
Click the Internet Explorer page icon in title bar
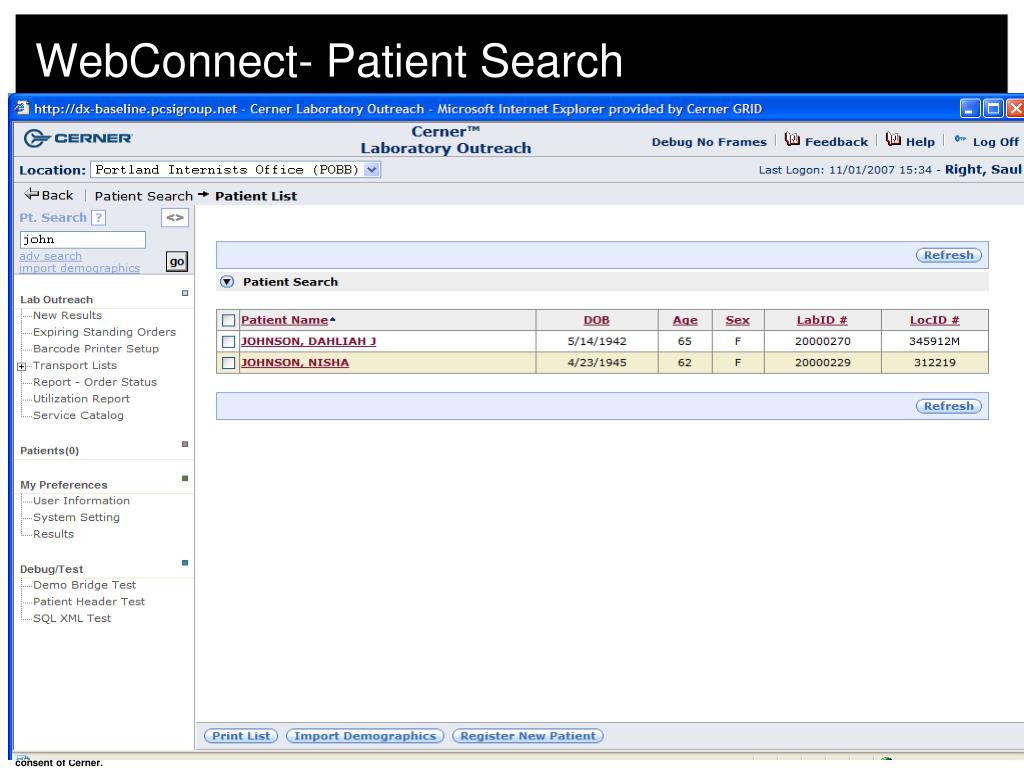pyautogui.click(x=22, y=108)
